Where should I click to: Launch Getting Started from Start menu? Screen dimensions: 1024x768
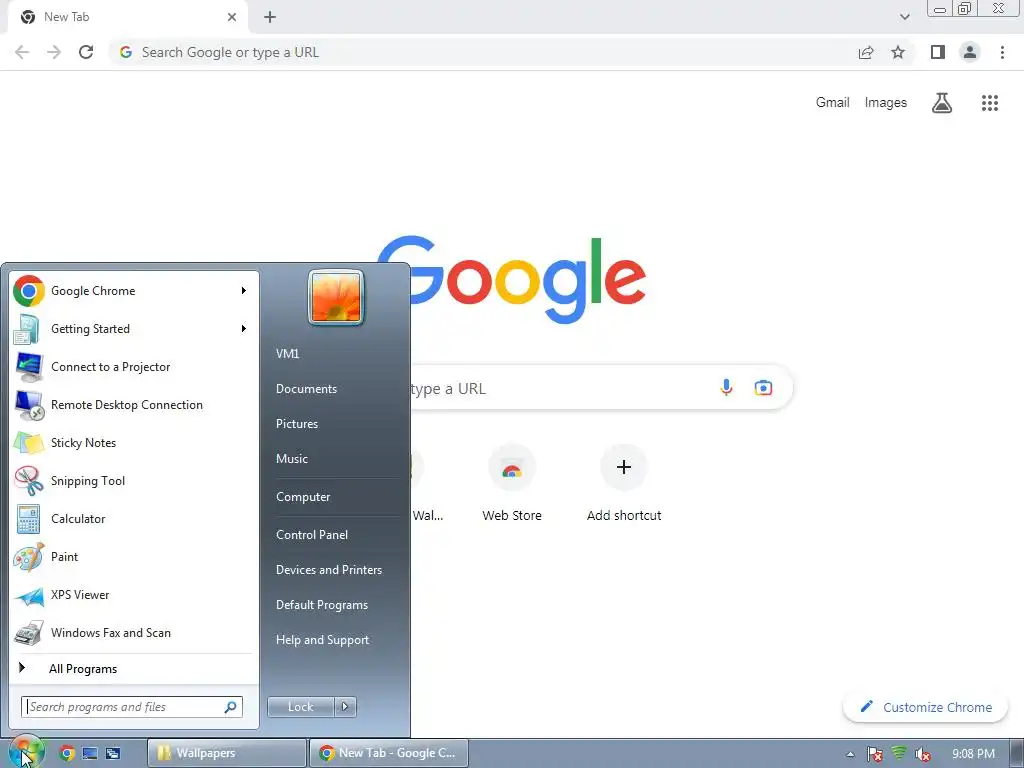tap(131, 328)
